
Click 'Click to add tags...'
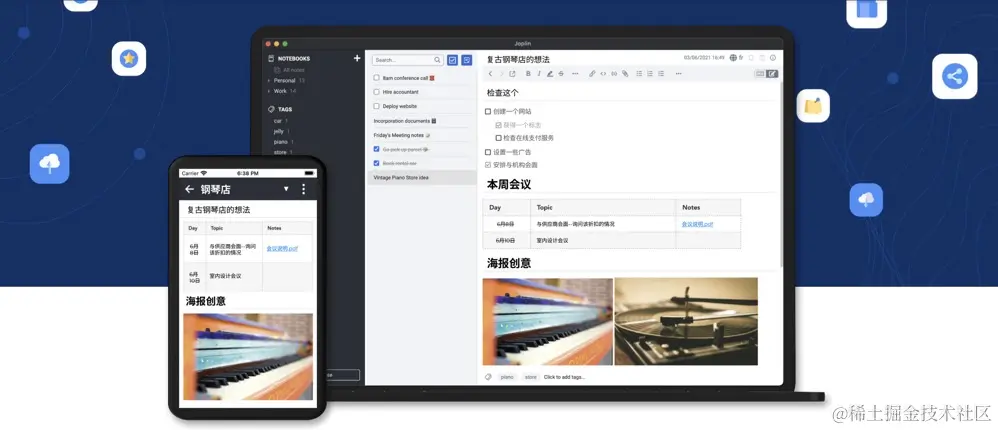pos(564,377)
